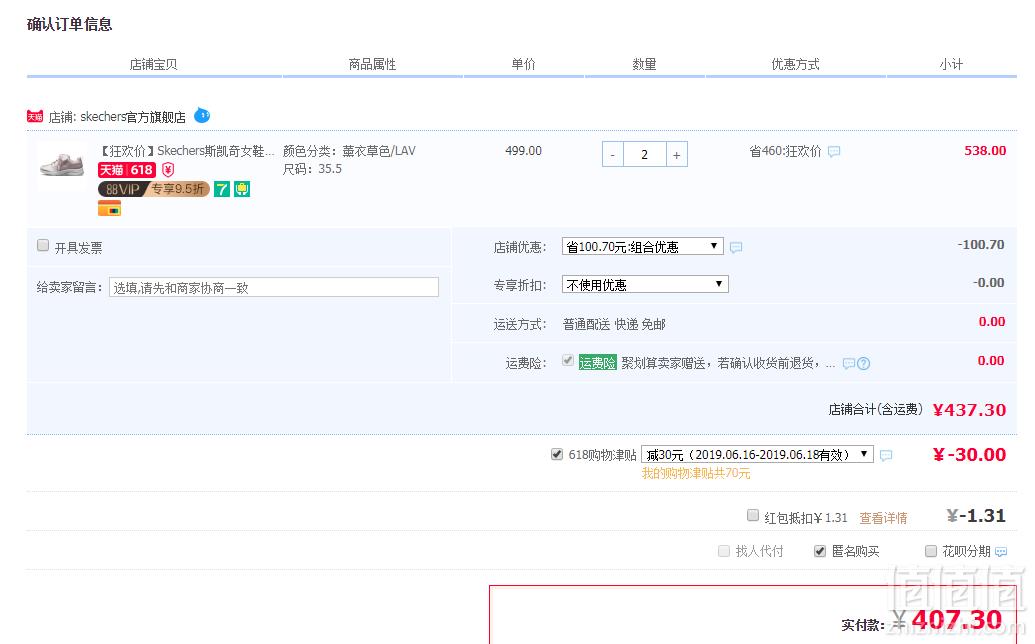Click the store total ¥437.30

[x=969, y=410]
